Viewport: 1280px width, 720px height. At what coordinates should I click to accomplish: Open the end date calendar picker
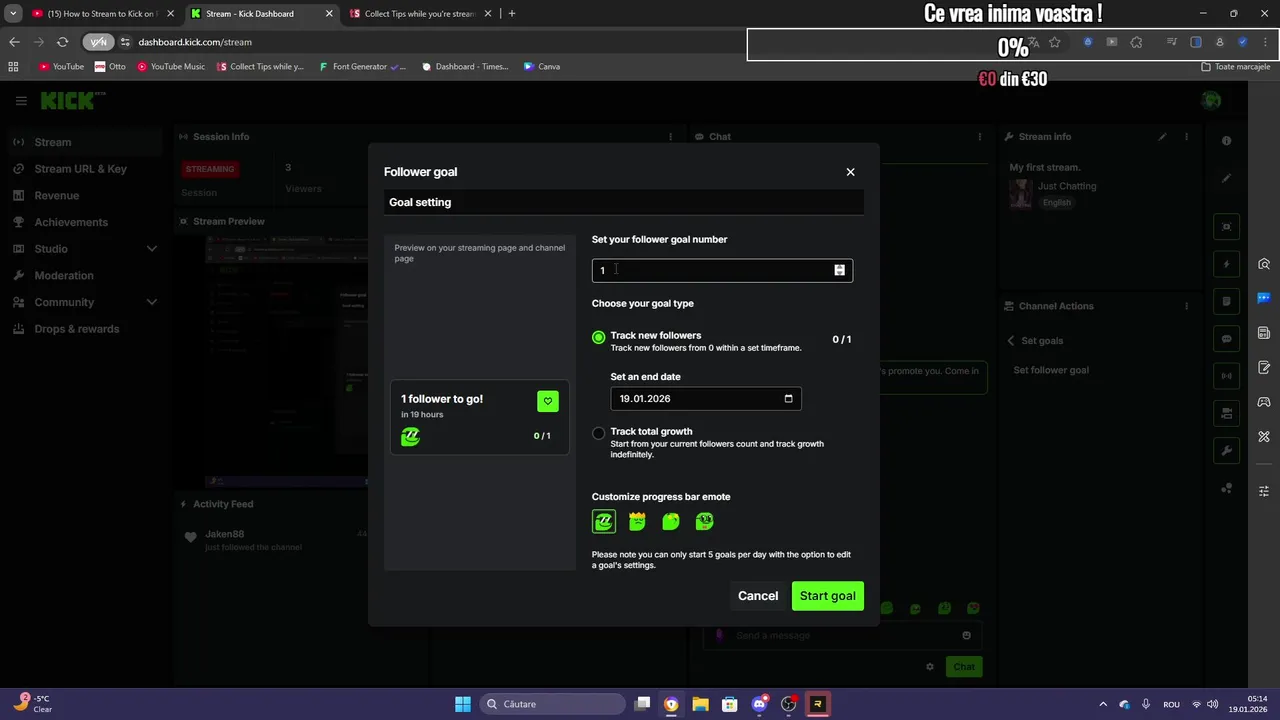(788, 399)
